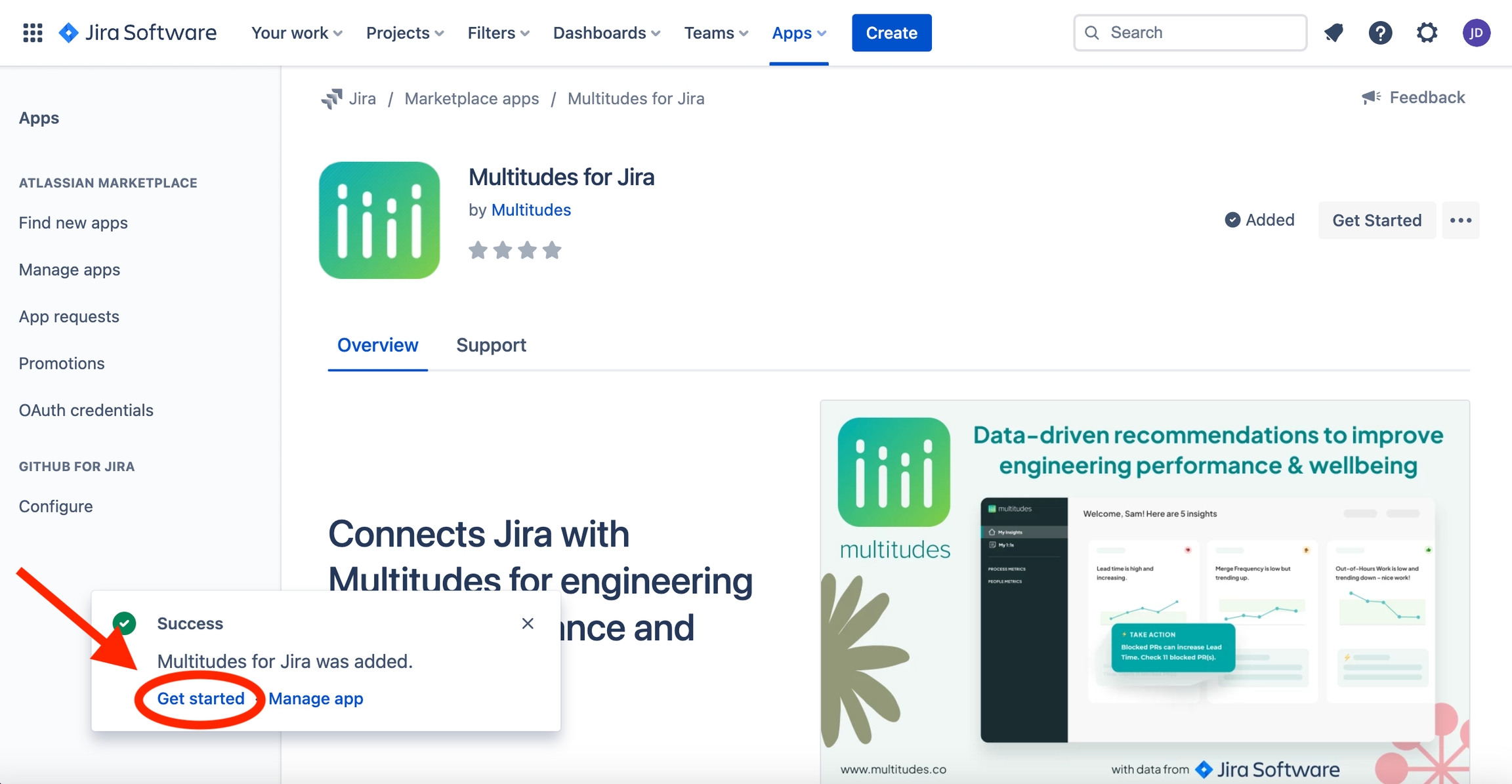Open Promotions in sidebar
The height and width of the screenshot is (784, 1512).
point(61,363)
